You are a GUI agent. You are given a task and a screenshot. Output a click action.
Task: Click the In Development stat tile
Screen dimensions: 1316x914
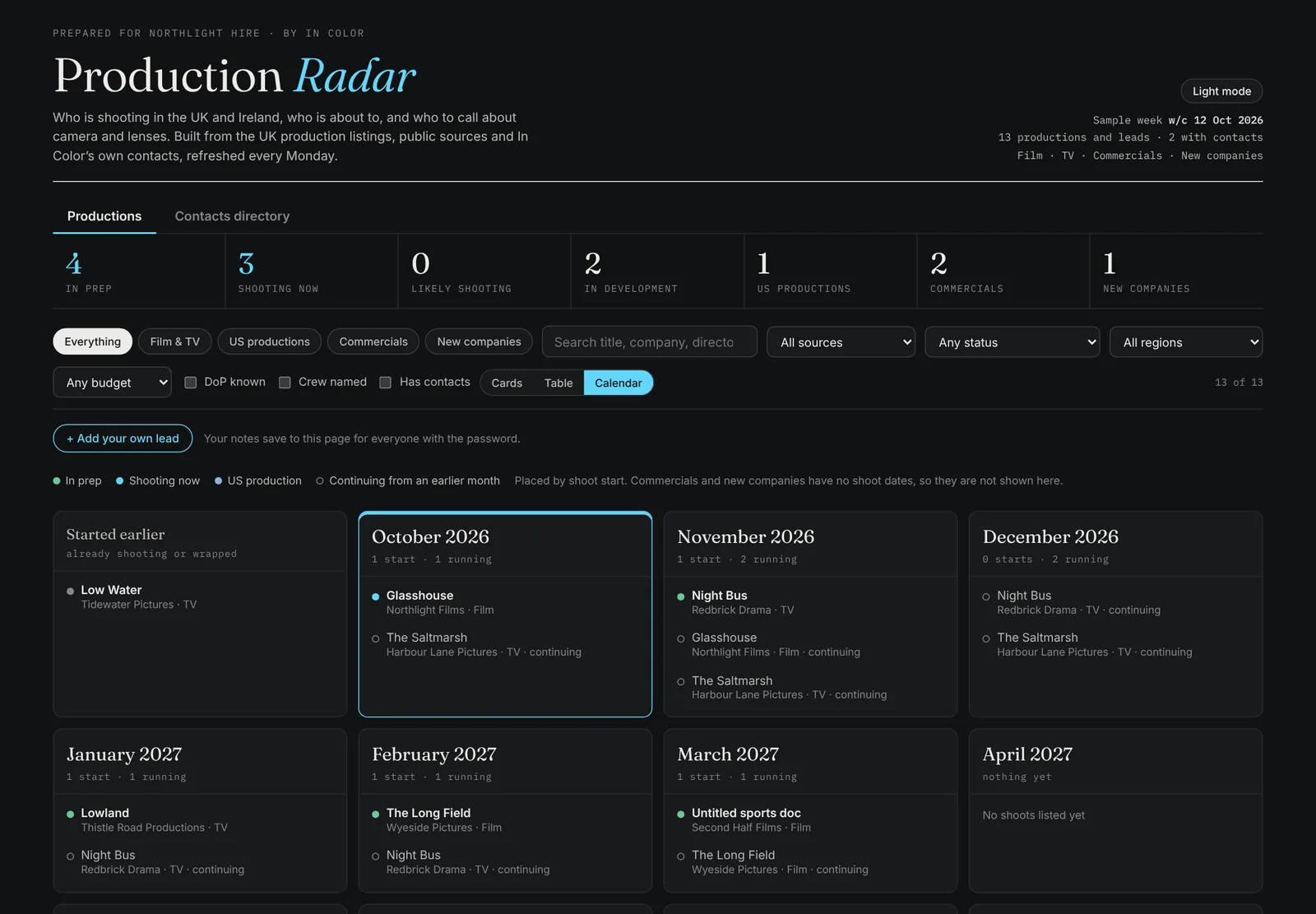[x=657, y=271]
